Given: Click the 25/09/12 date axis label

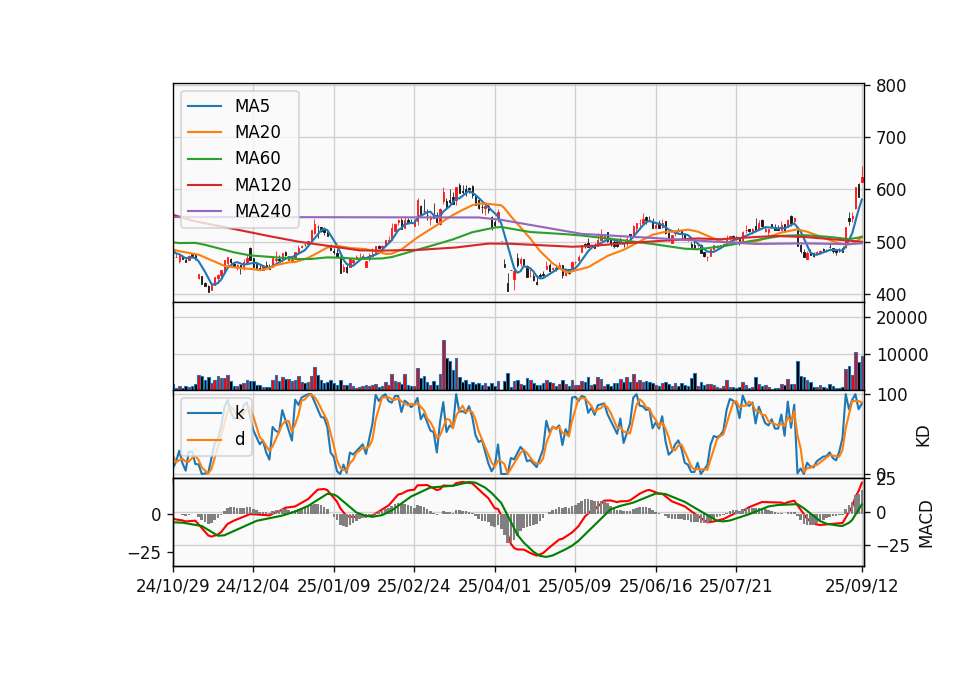Looking at the screenshot, I should 862,587.
